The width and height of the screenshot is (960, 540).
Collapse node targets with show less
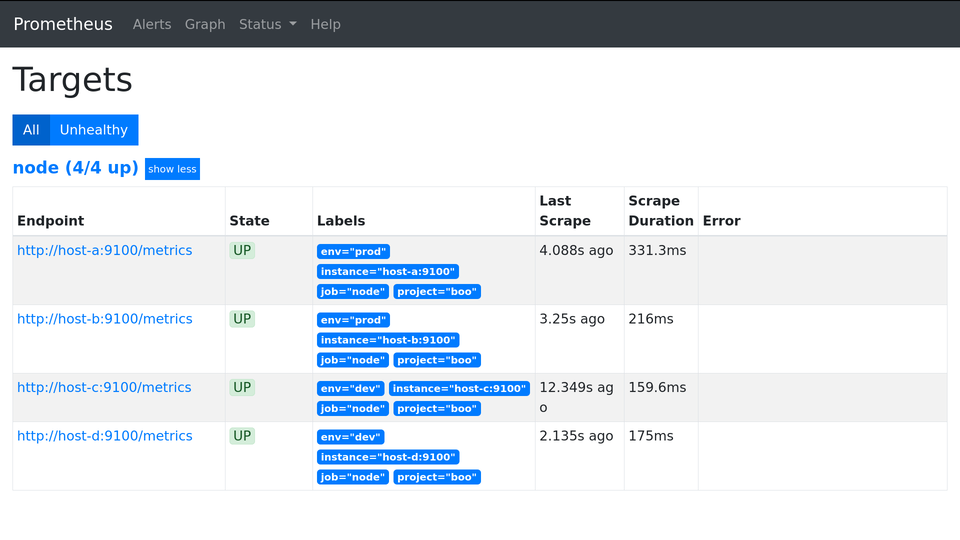[x=172, y=169]
